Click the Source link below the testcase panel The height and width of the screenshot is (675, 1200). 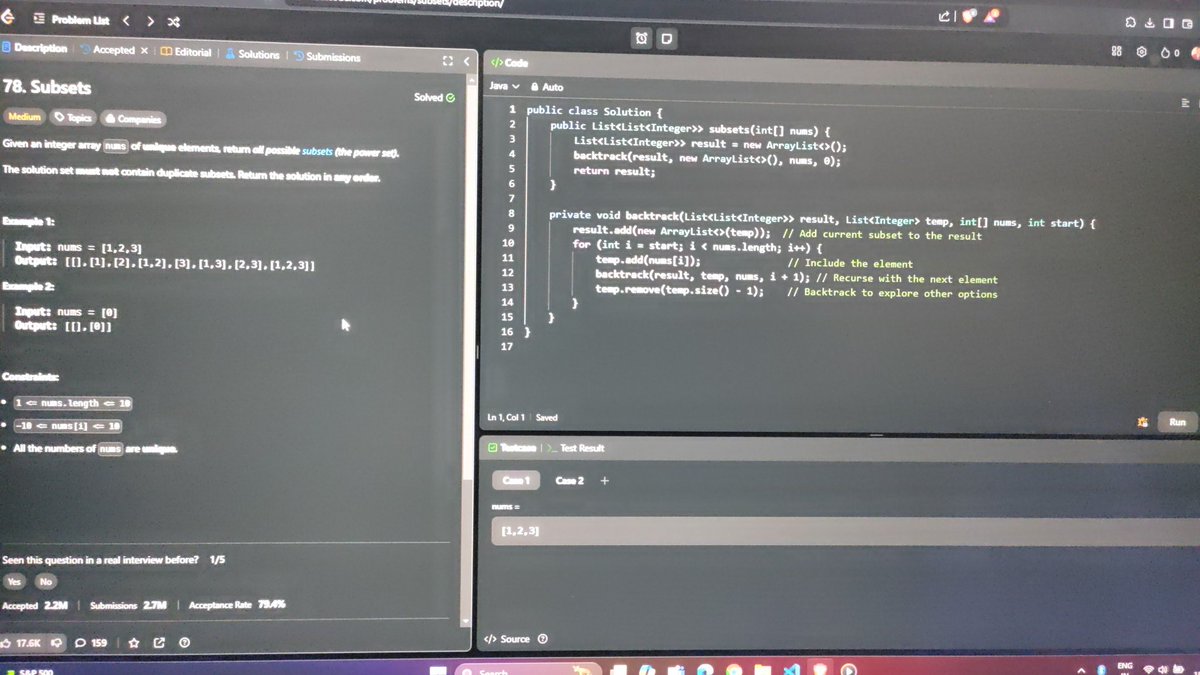(x=507, y=639)
